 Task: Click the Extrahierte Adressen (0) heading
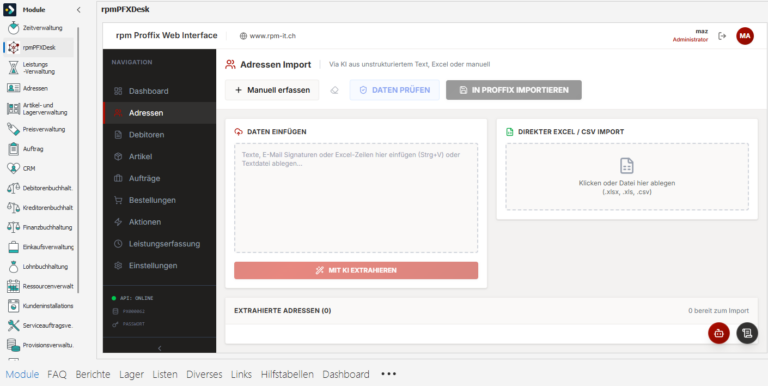click(x=283, y=311)
